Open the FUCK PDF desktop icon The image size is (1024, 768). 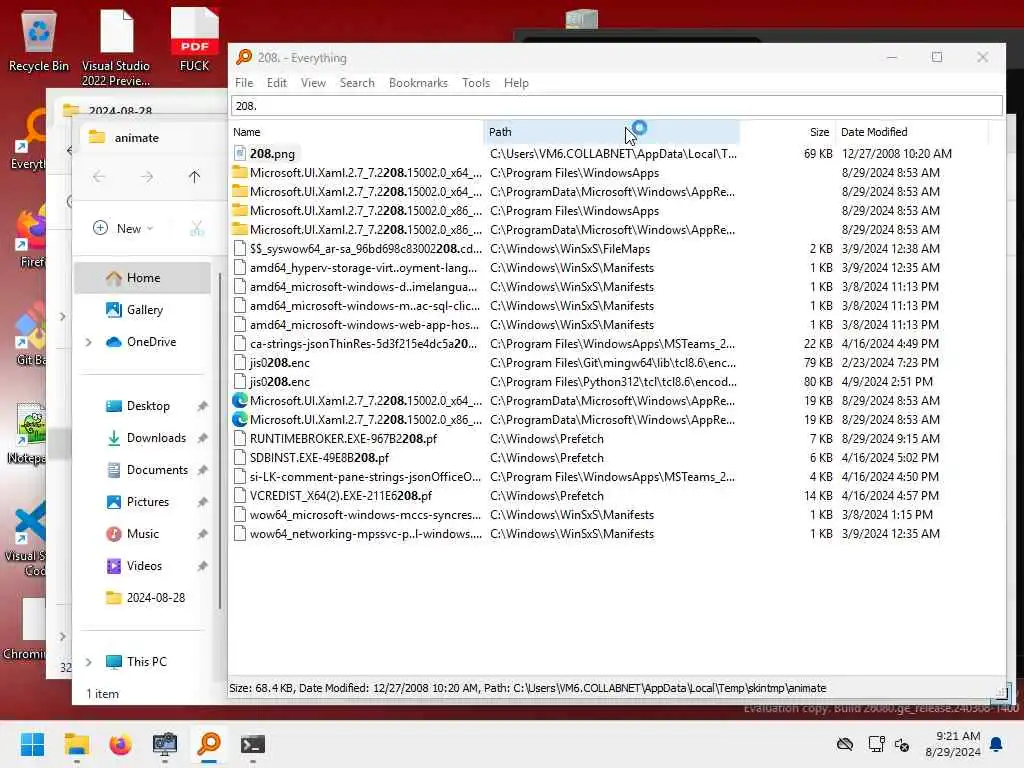(x=194, y=40)
